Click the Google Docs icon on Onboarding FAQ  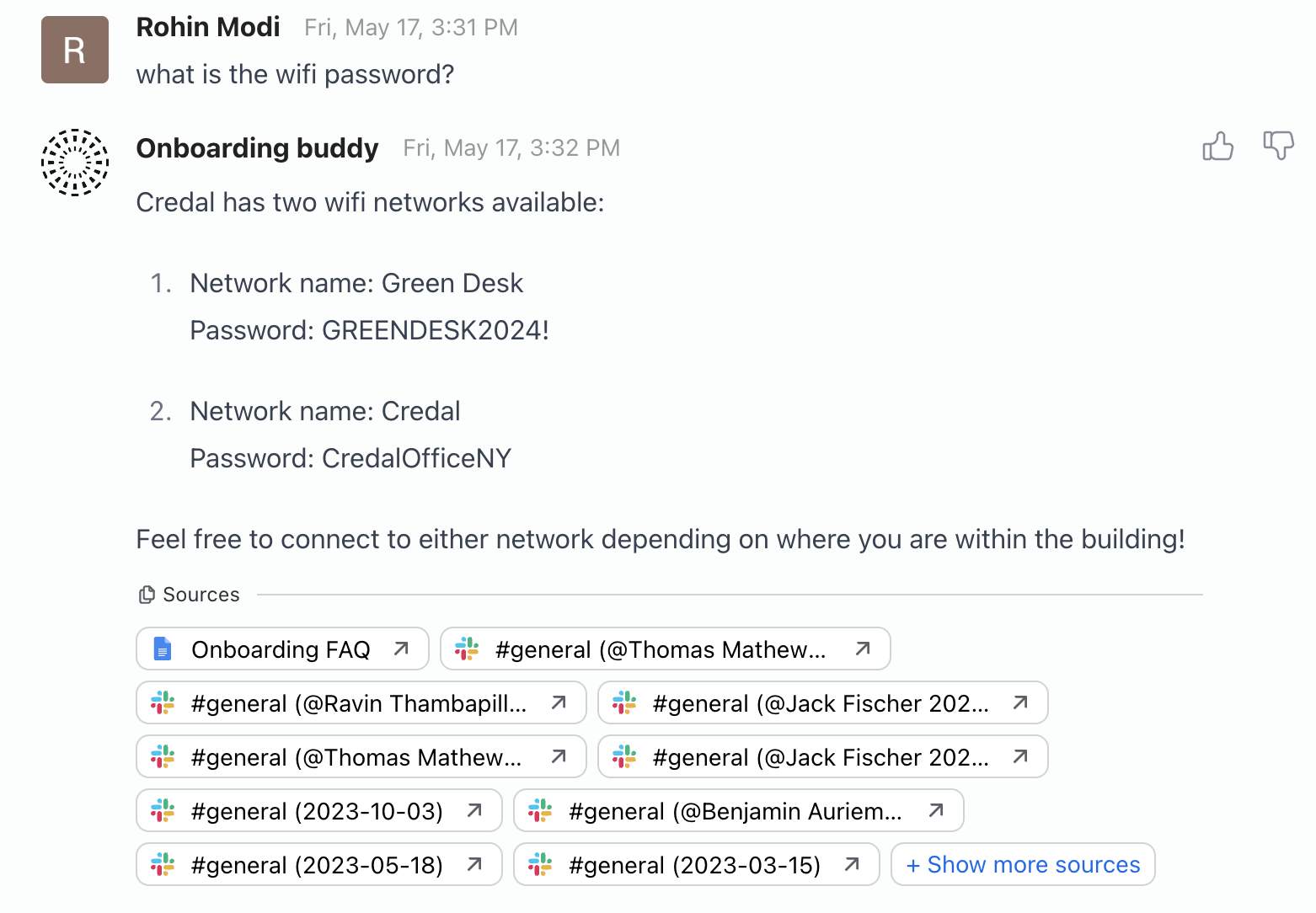click(x=163, y=649)
